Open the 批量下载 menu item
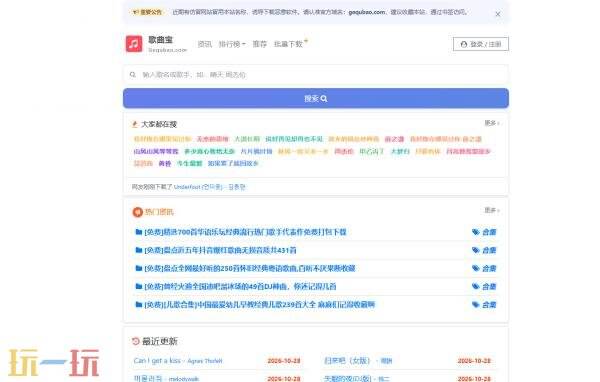This screenshot has height=382, width=600. click(289, 44)
